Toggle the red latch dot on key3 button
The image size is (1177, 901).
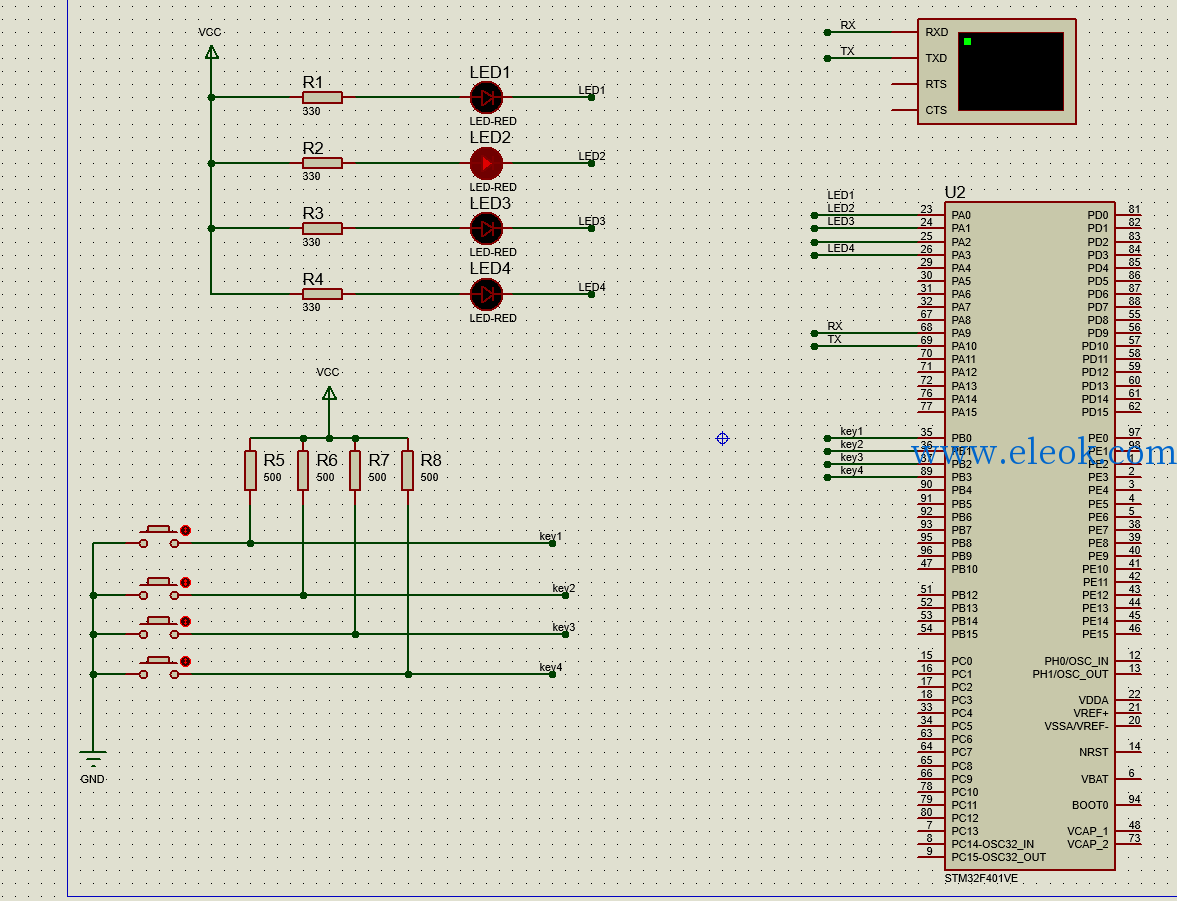pos(185,622)
